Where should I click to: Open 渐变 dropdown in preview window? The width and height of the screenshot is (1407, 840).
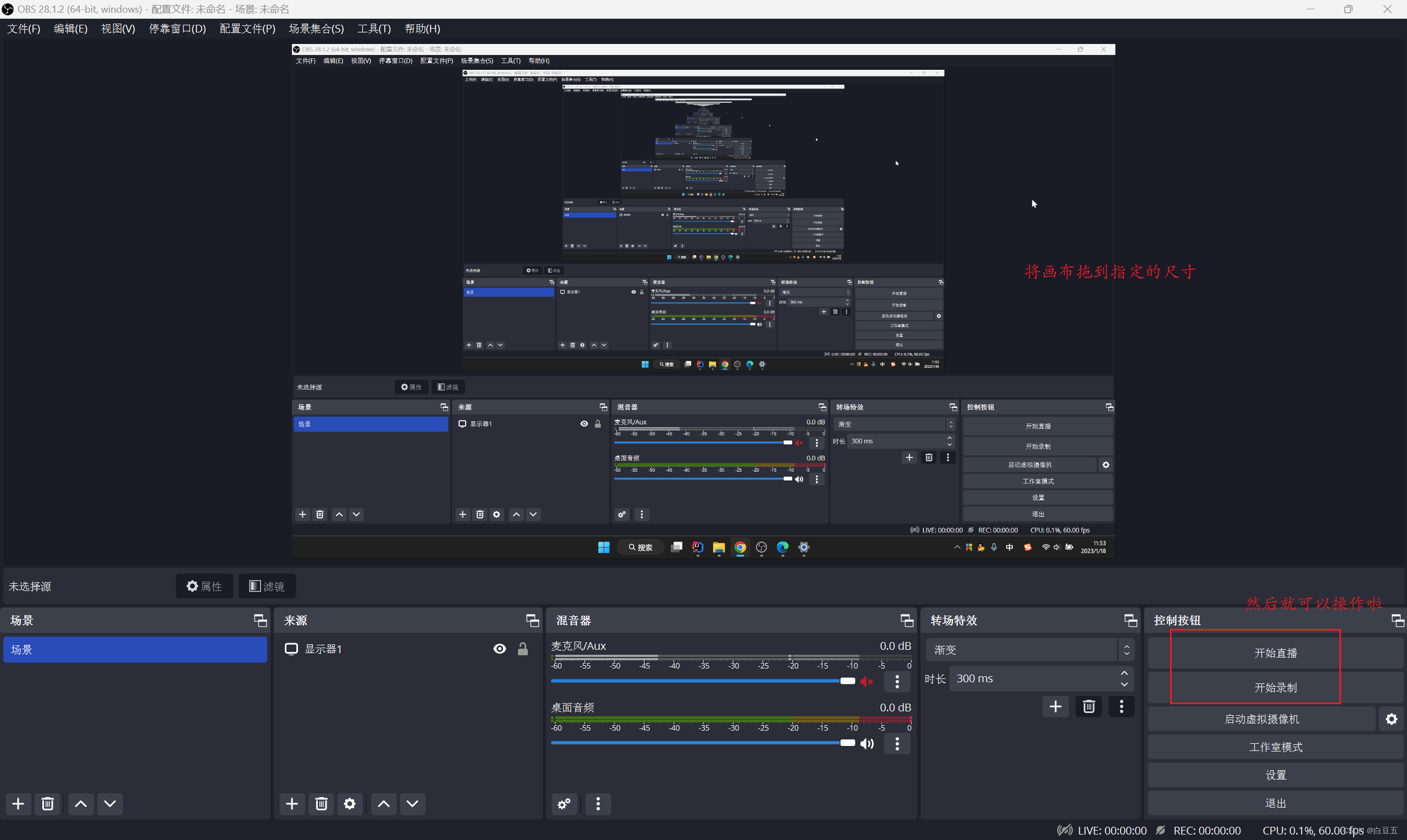pyautogui.click(x=894, y=424)
